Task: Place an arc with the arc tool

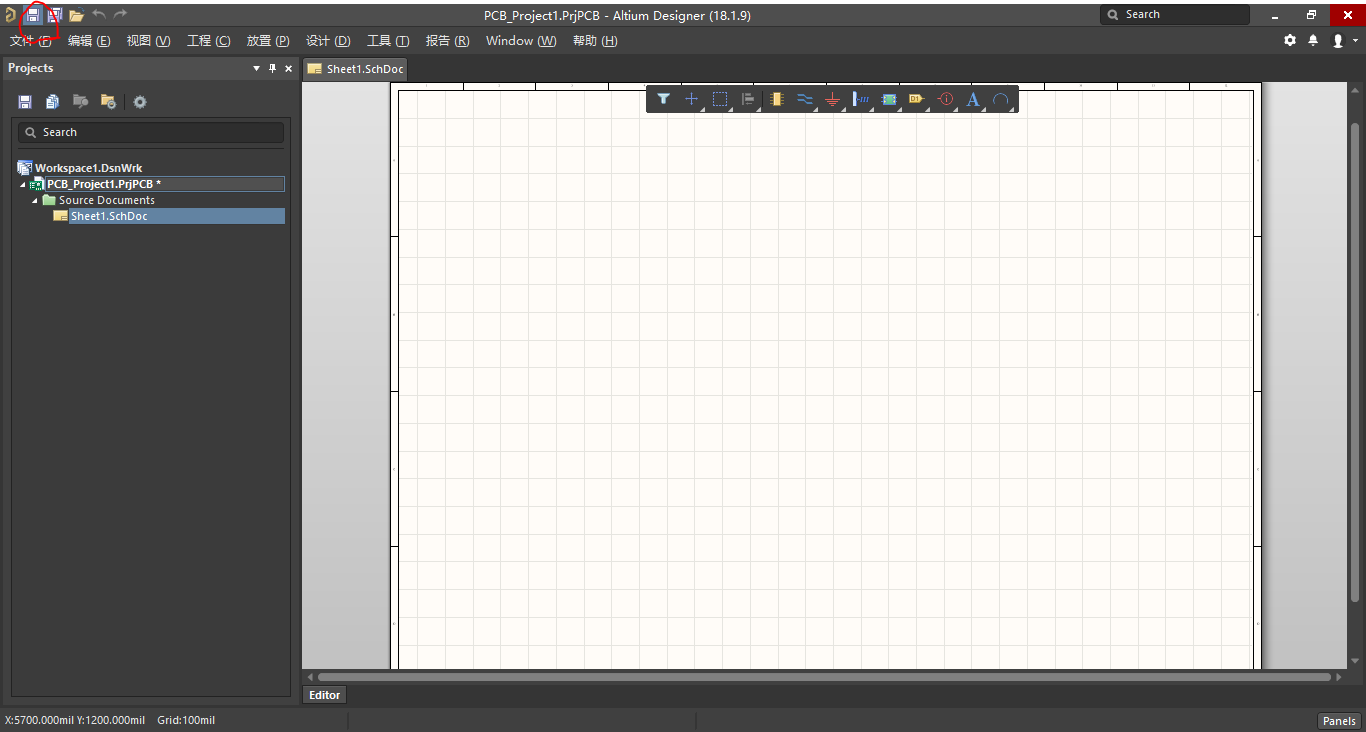Action: click(x=1002, y=99)
